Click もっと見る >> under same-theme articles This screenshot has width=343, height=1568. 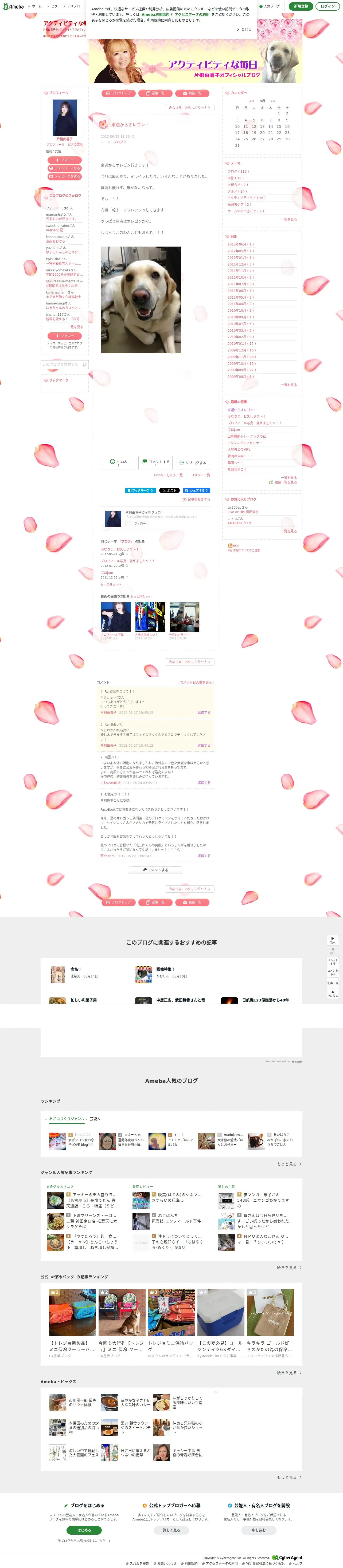click(111, 584)
